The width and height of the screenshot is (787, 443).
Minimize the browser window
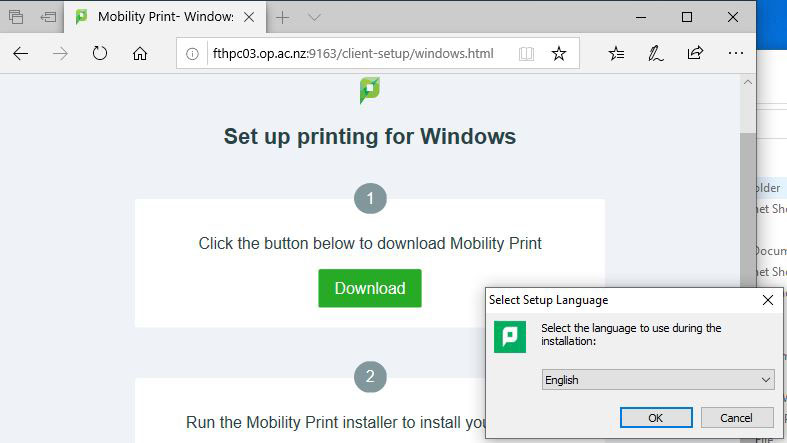coord(641,18)
